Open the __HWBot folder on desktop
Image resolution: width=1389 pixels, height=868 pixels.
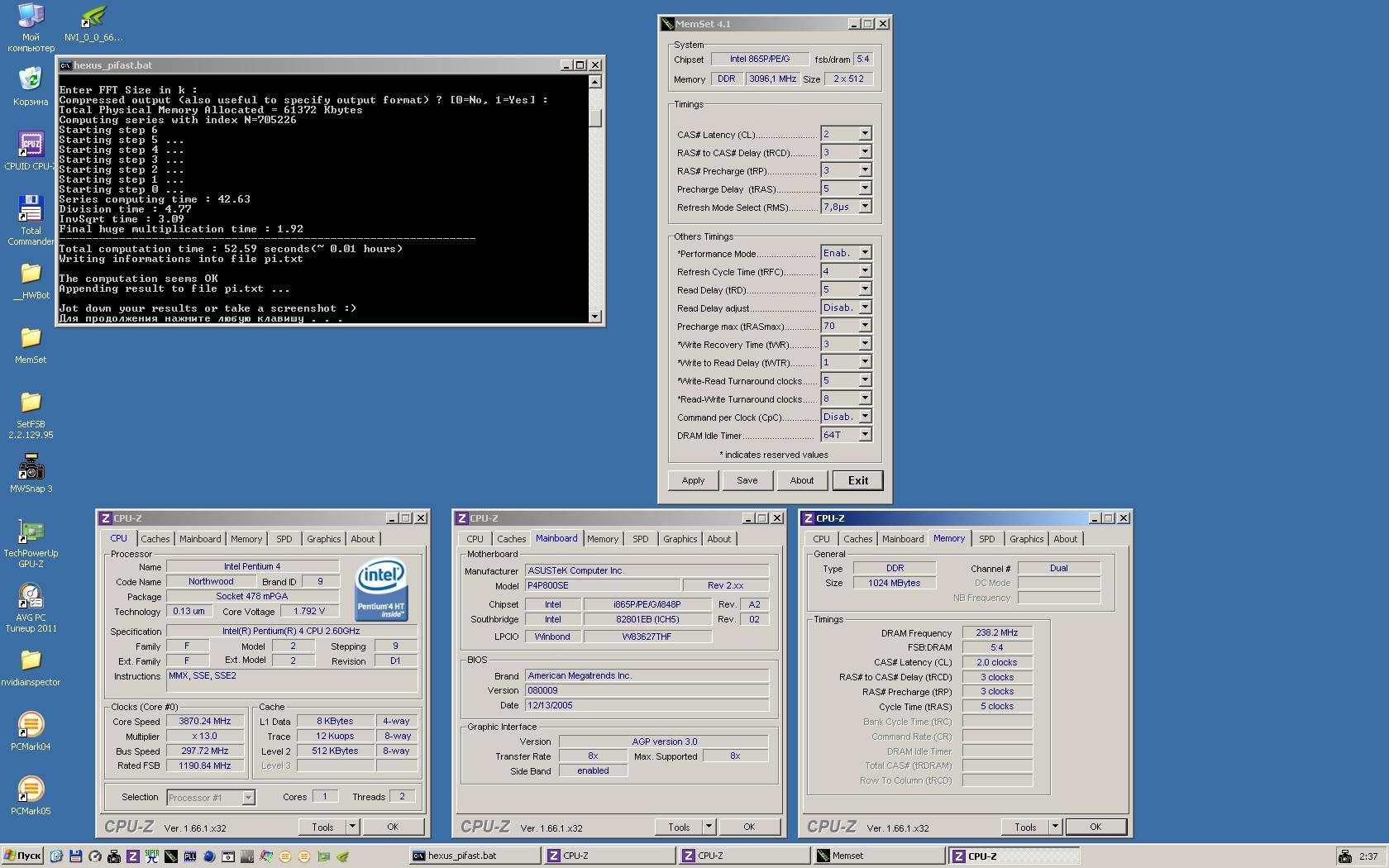click(x=31, y=281)
